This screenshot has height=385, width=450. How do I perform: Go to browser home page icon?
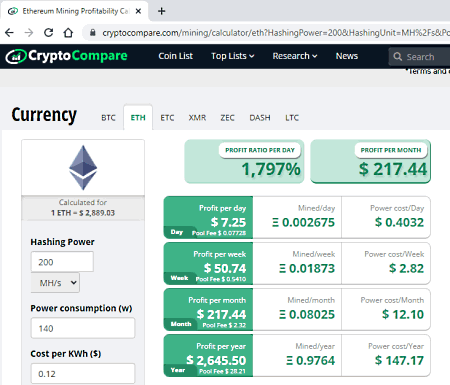point(68,33)
